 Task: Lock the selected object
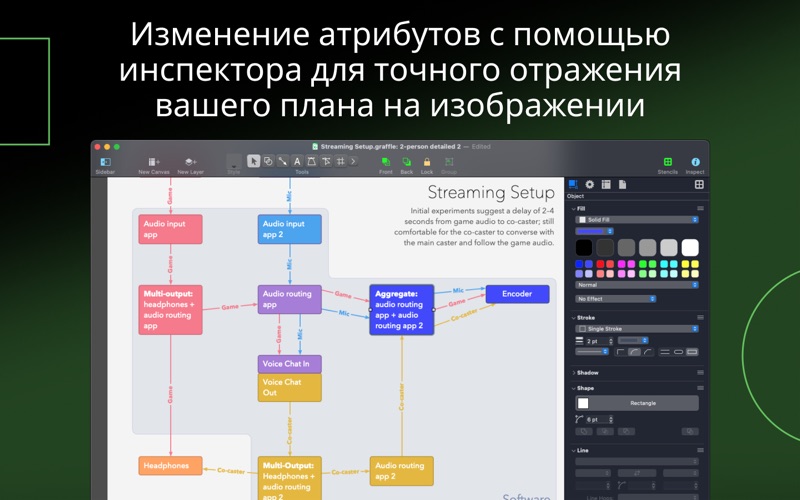427,165
